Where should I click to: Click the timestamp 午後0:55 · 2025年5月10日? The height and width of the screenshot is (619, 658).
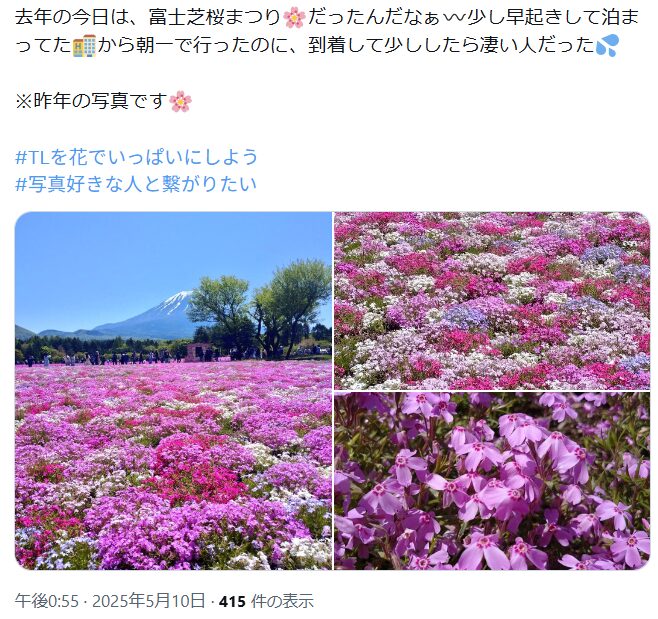coord(110,601)
